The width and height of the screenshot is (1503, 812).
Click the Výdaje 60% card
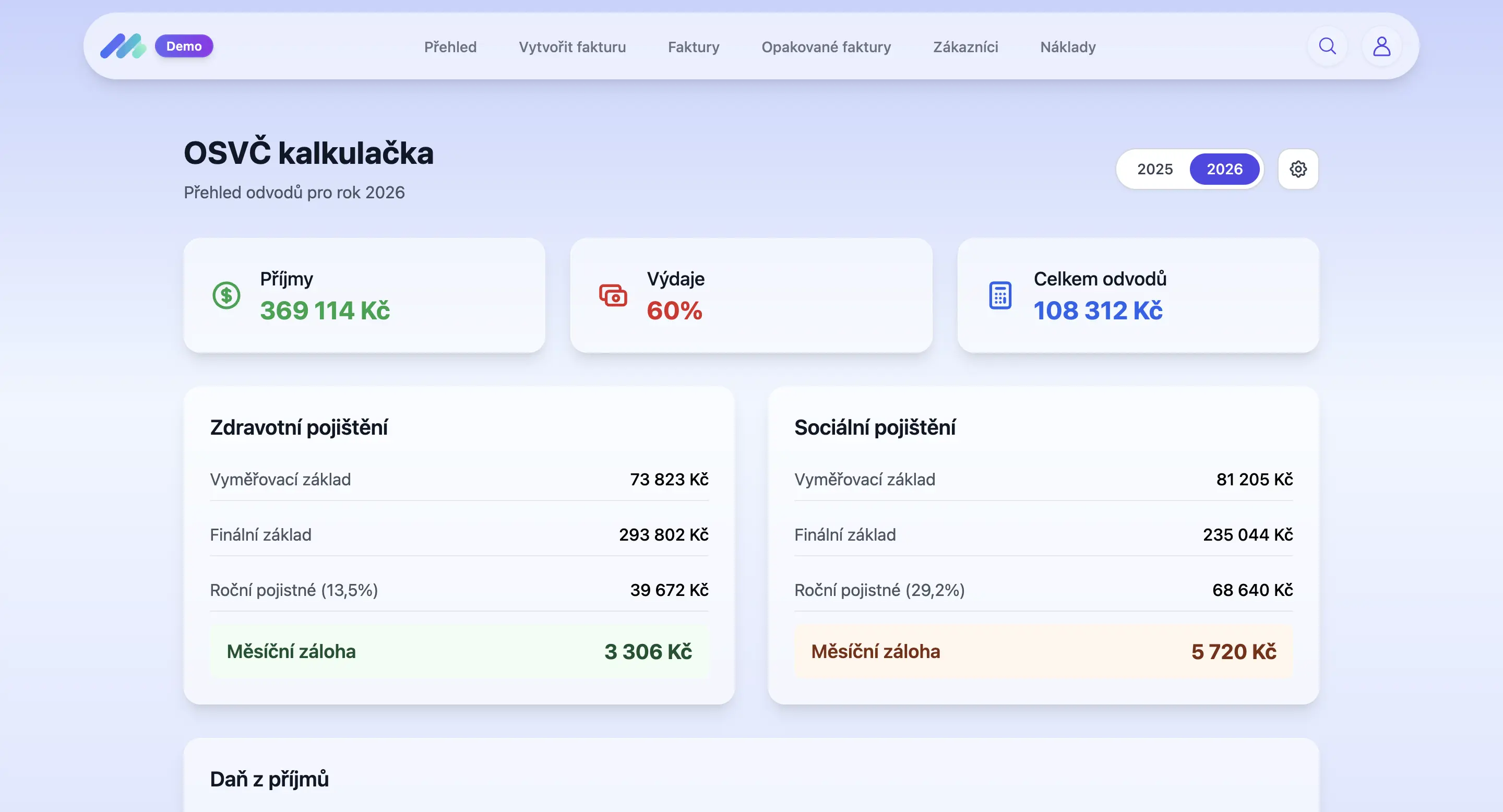(x=750, y=295)
